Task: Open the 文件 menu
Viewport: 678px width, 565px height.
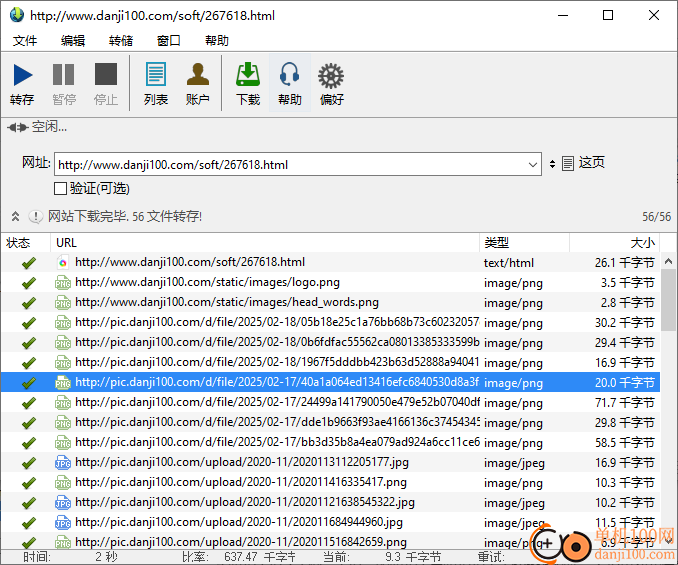Action: click(25, 41)
